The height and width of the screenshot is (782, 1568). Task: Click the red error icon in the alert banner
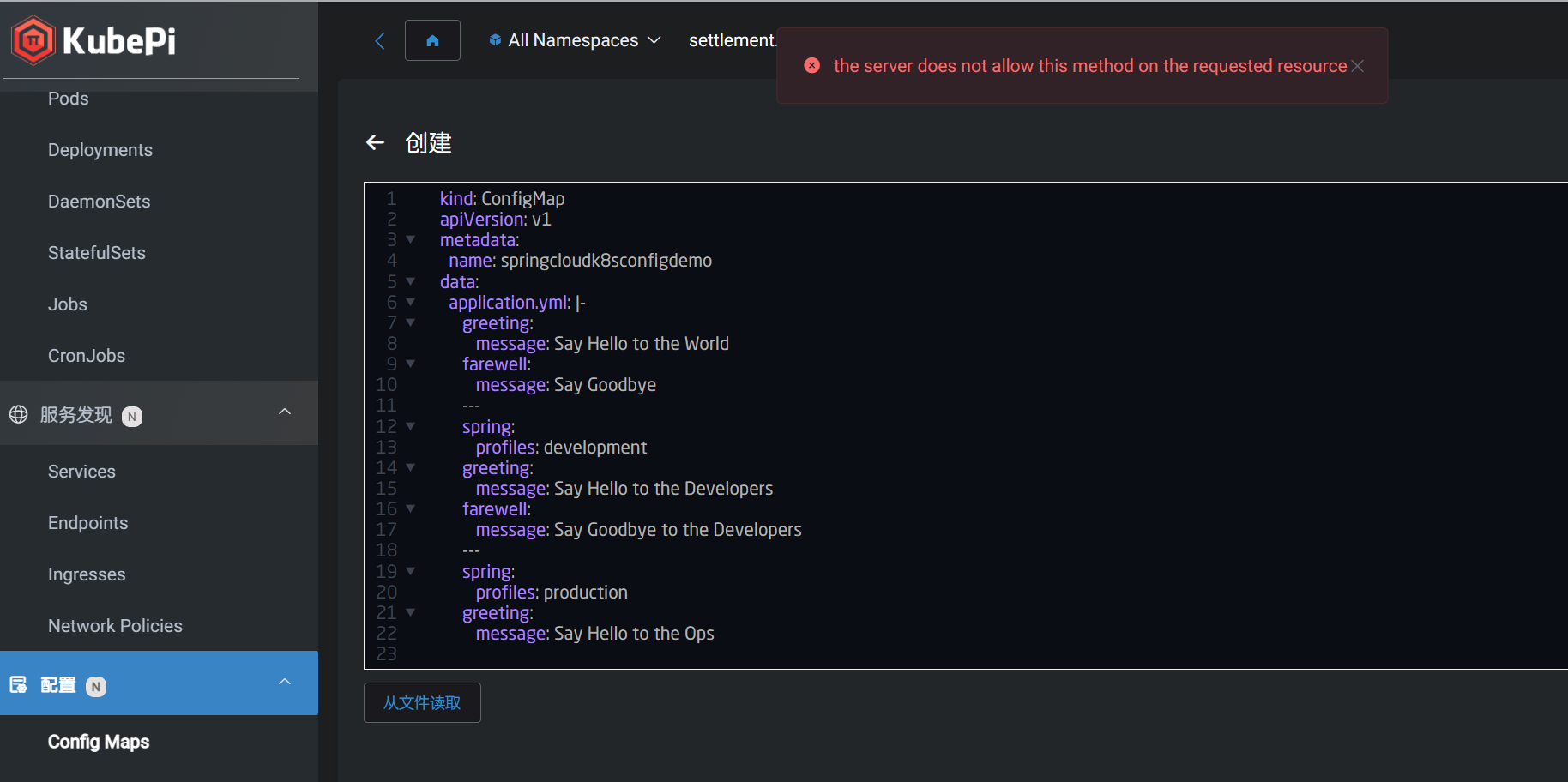pyautogui.click(x=811, y=65)
